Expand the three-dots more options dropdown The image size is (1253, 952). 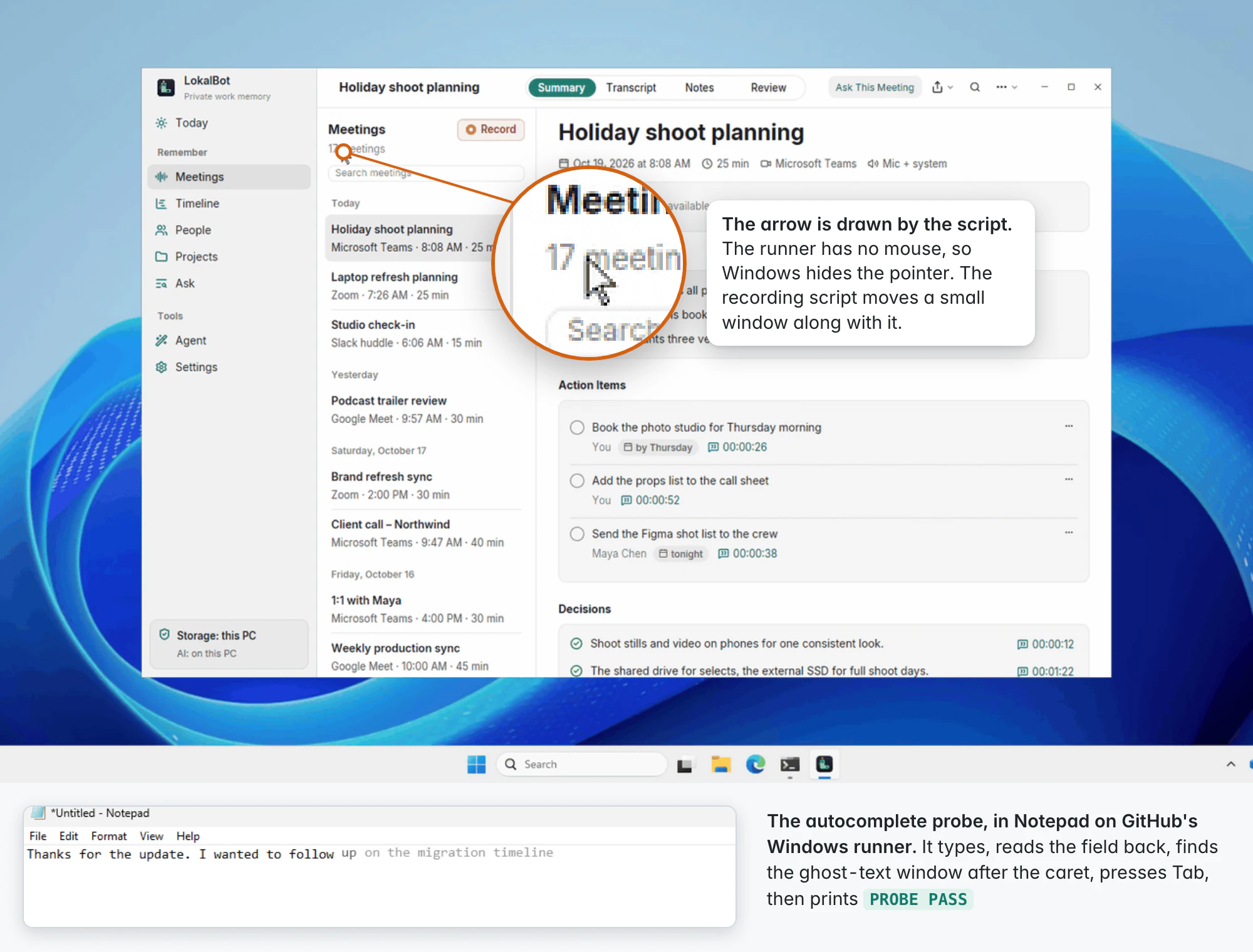click(x=1007, y=87)
